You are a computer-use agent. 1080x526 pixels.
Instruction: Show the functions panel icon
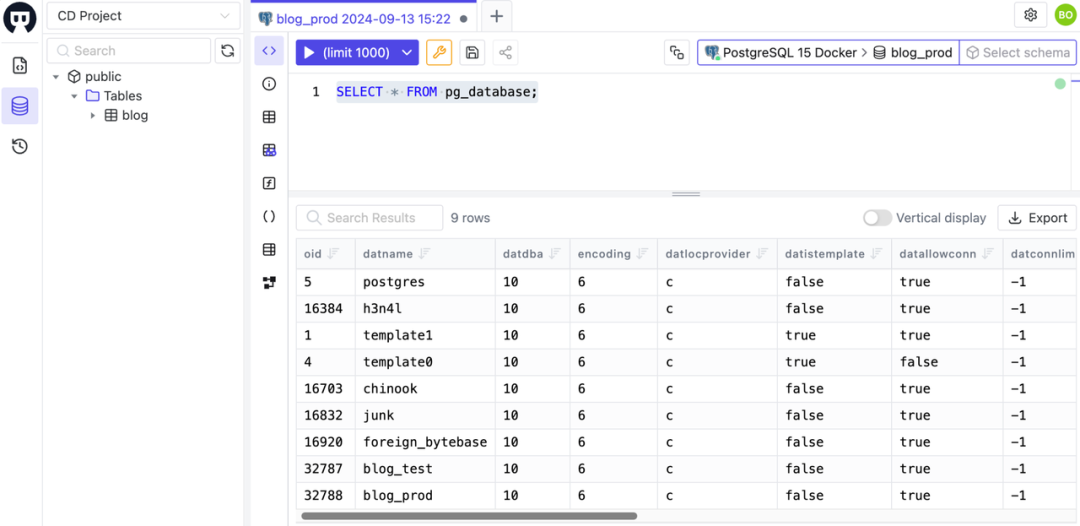269,183
